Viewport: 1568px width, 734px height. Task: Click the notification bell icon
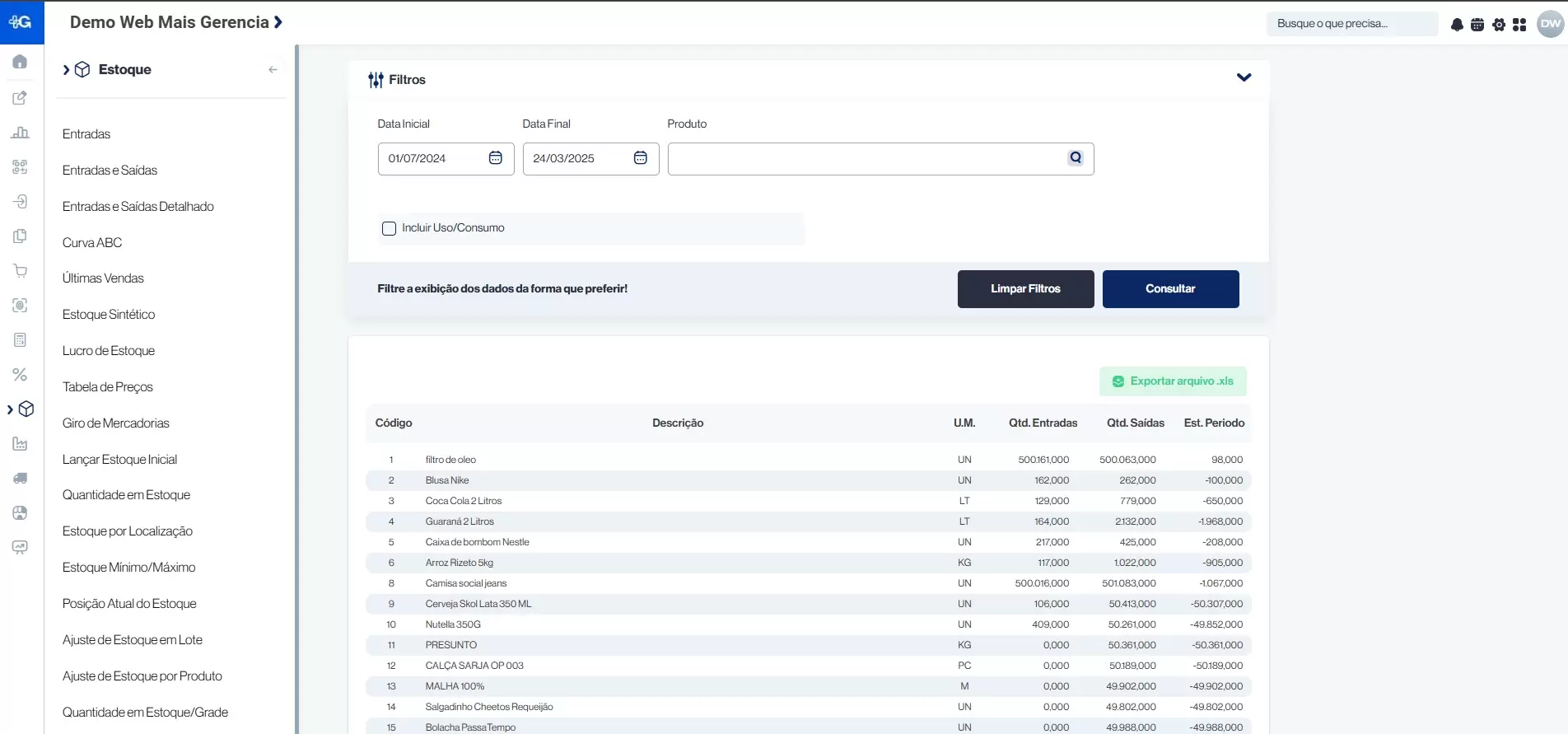coord(1457,25)
